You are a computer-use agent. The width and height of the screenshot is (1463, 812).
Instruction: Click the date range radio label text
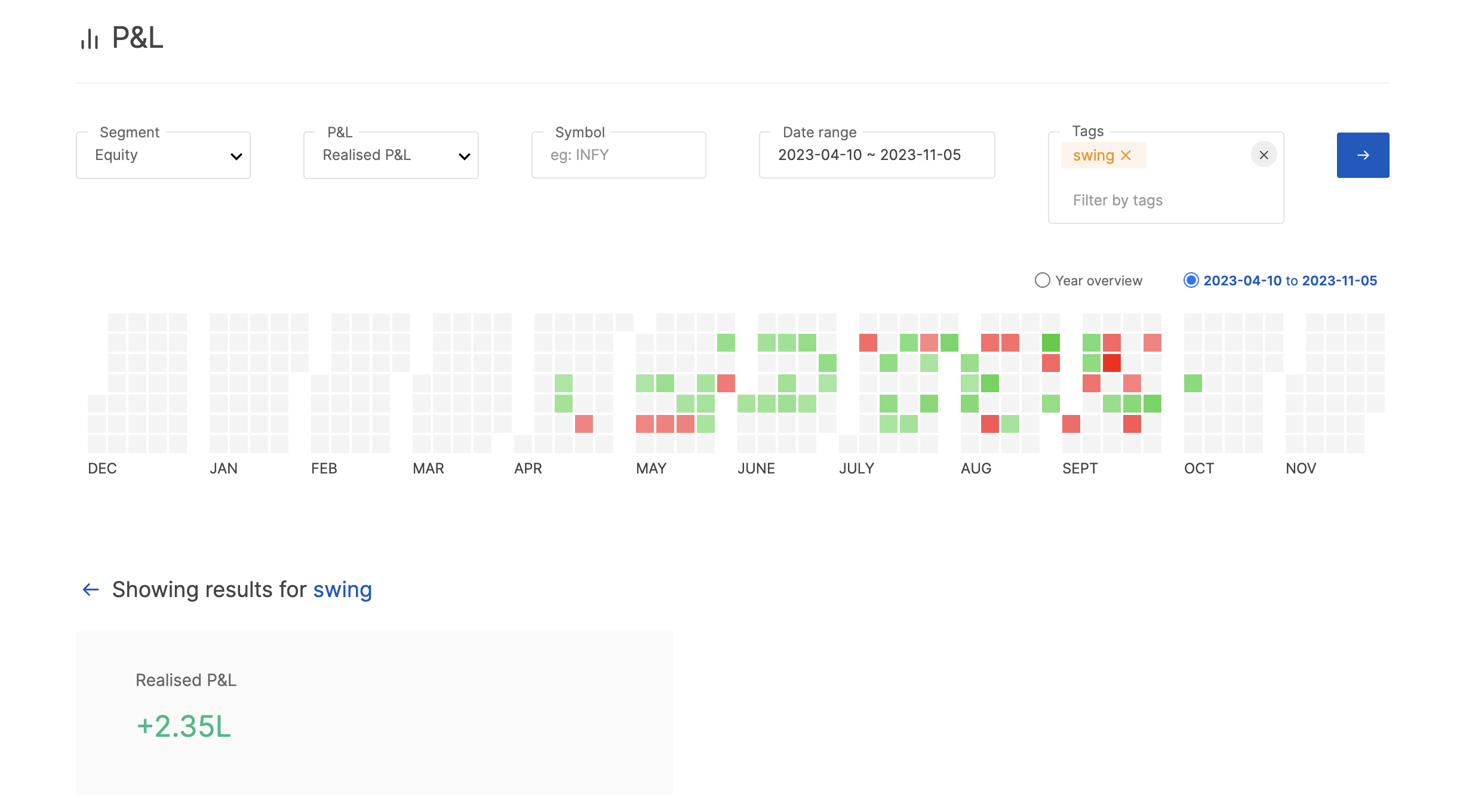1290,281
